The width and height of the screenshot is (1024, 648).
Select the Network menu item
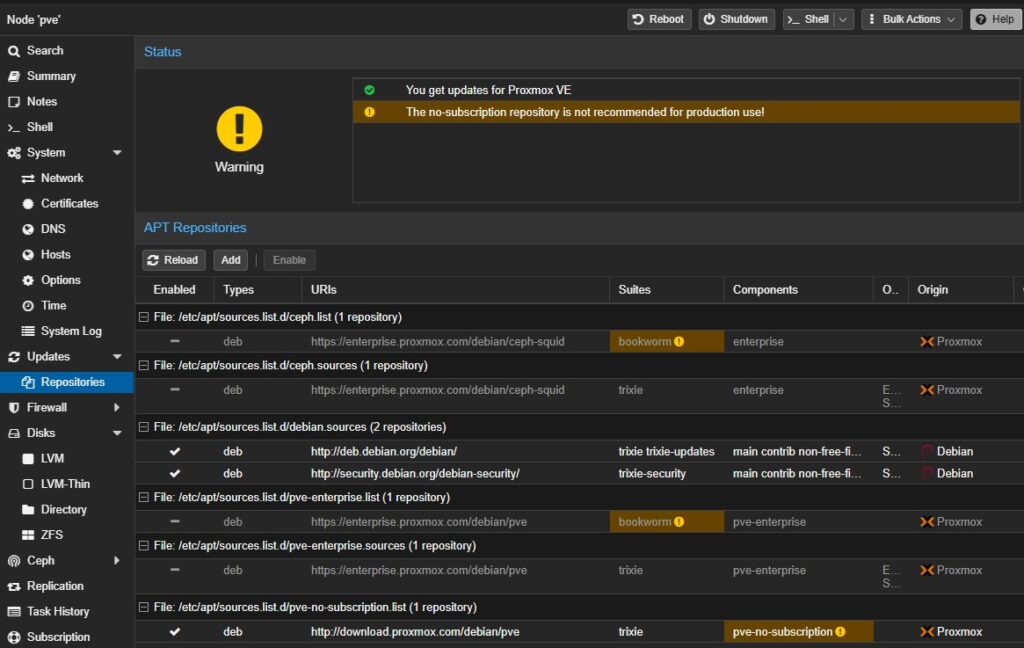tap(62, 178)
